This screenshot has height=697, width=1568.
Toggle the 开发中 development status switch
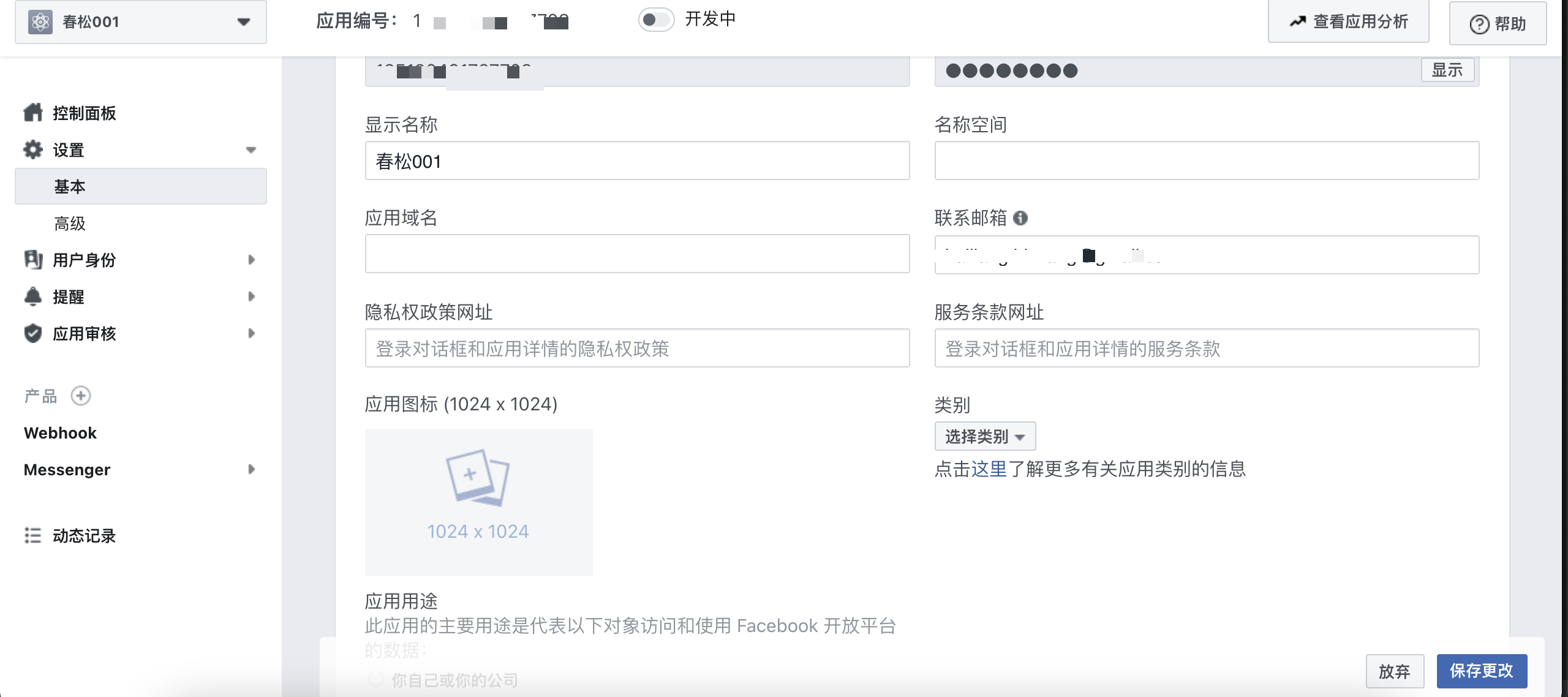[x=656, y=20]
